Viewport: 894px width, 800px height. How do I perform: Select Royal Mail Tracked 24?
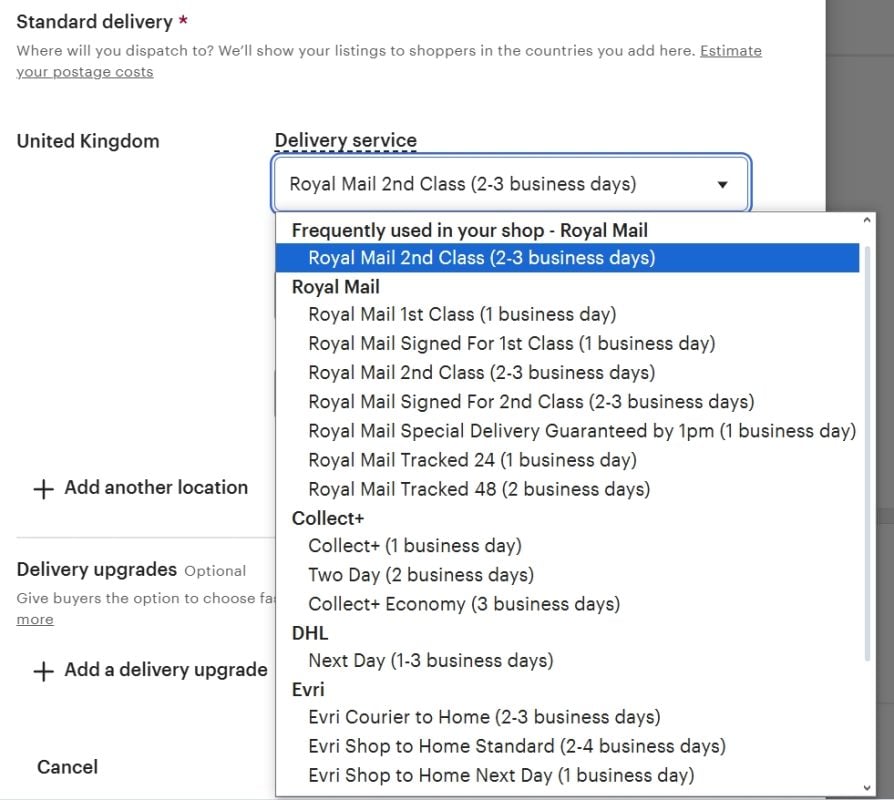tap(472, 460)
